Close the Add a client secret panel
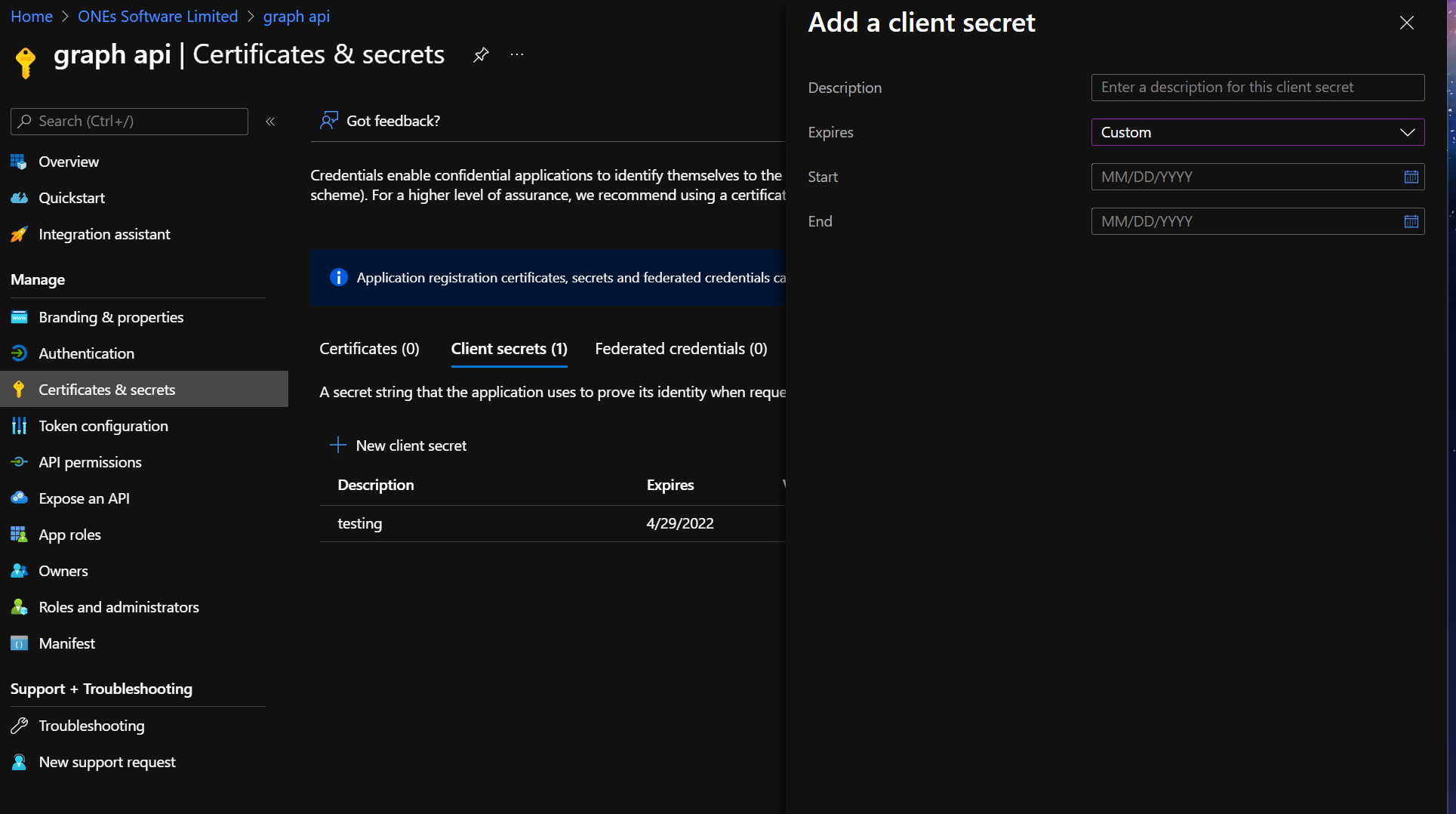 [x=1406, y=23]
